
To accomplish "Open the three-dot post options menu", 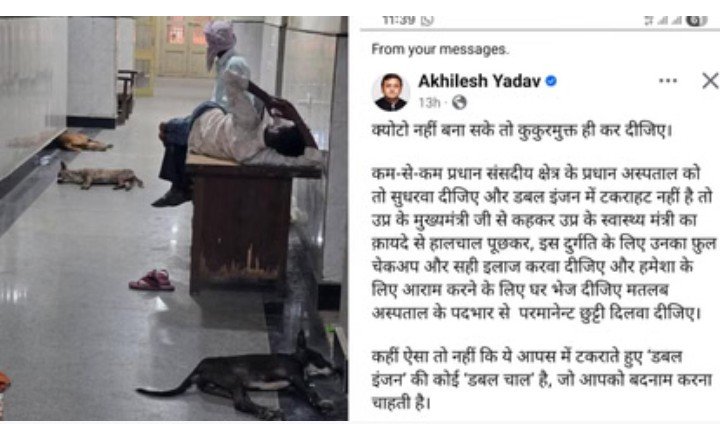I will tap(668, 81).
